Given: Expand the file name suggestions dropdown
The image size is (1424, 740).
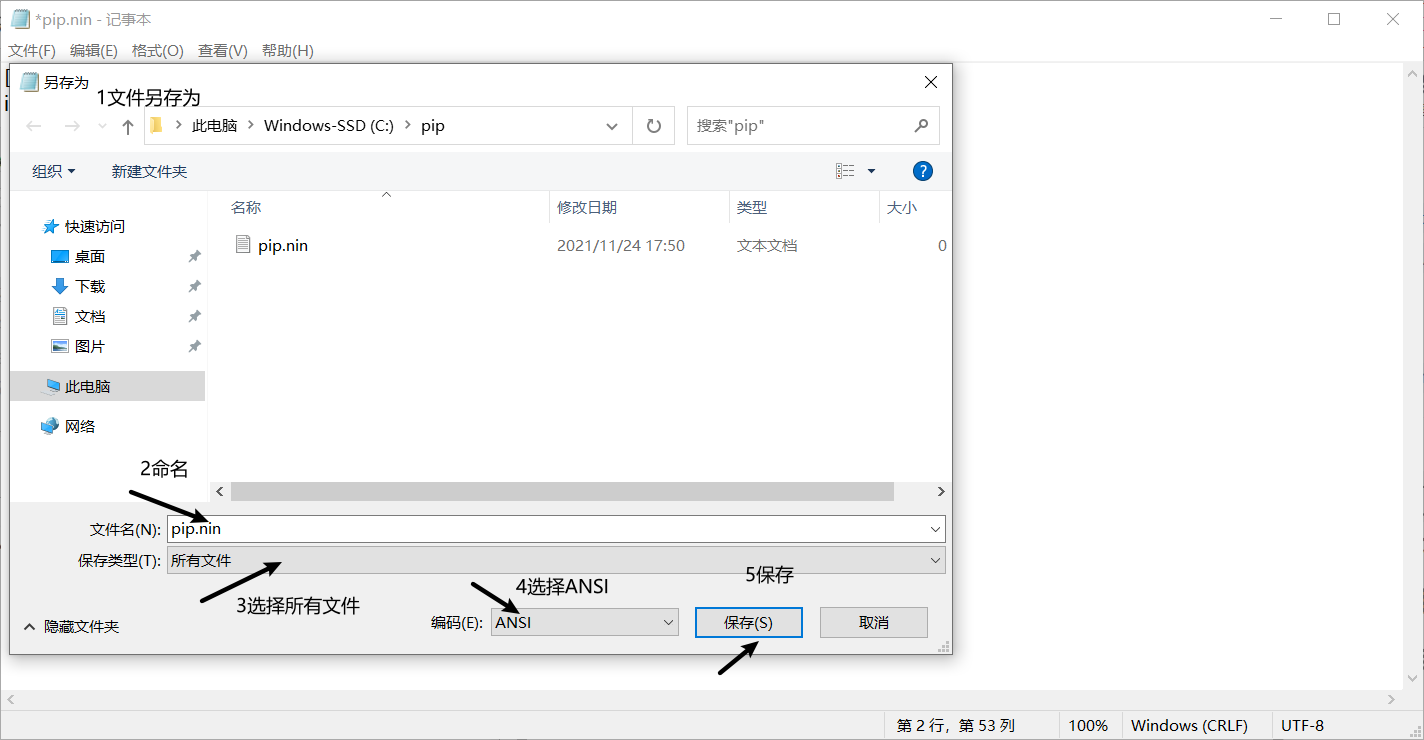Looking at the screenshot, I should (935, 529).
